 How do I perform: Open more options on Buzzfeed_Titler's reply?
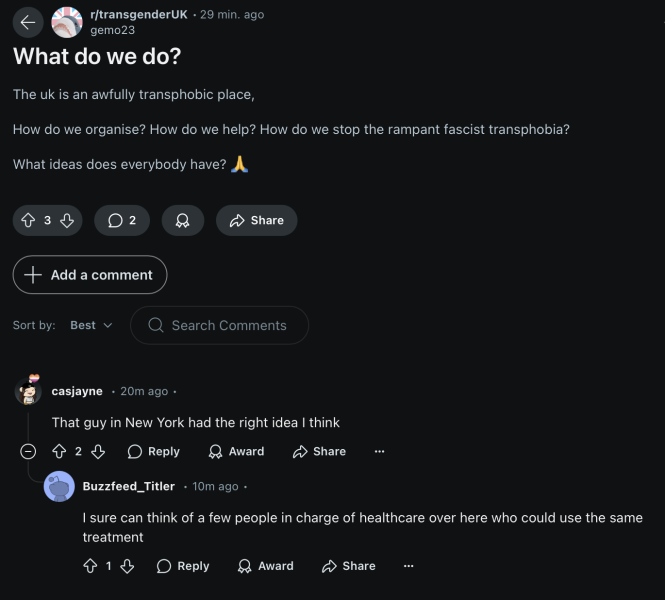pos(408,566)
